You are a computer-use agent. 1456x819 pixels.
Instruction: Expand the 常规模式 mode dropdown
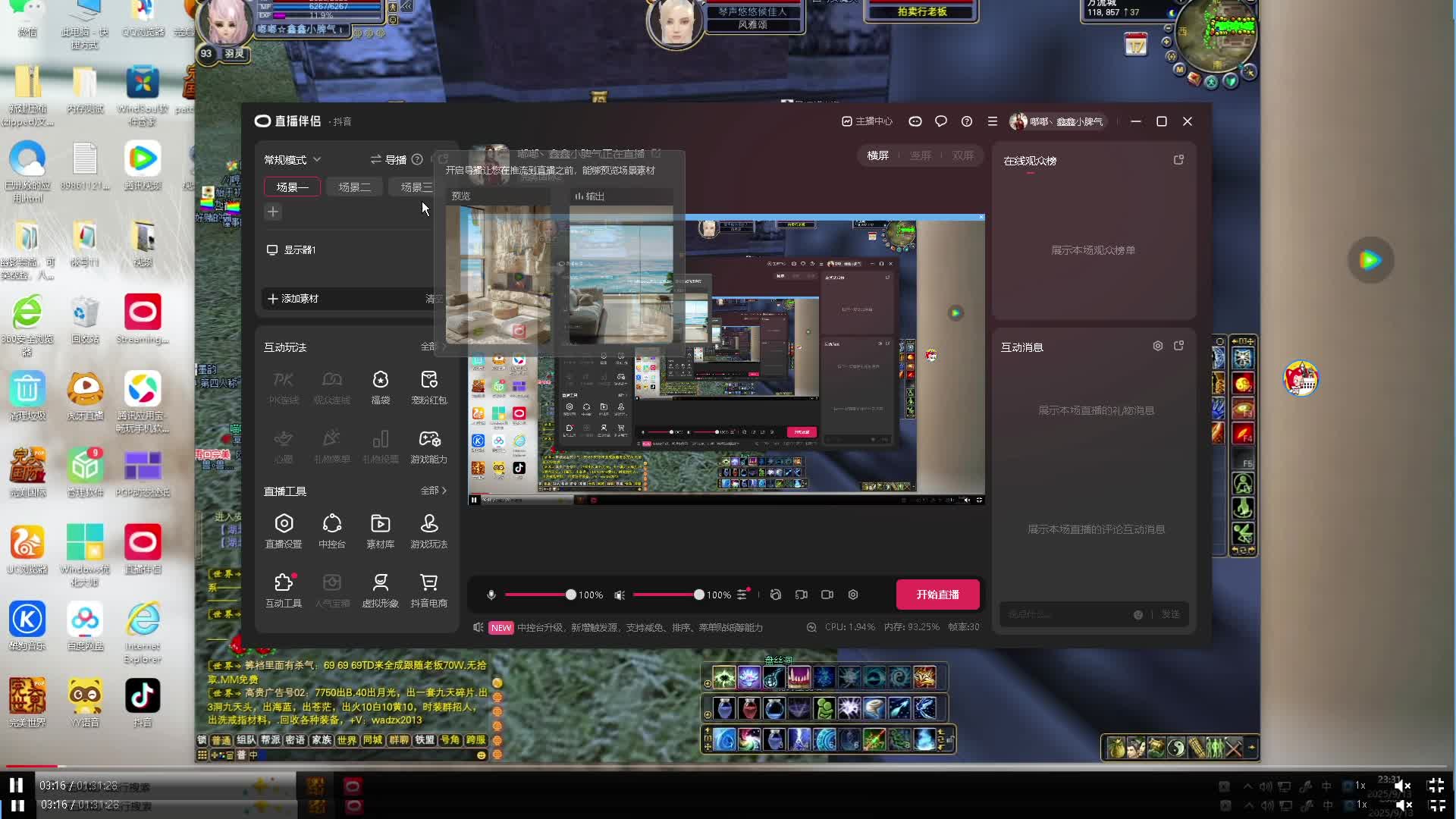coord(293,160)
